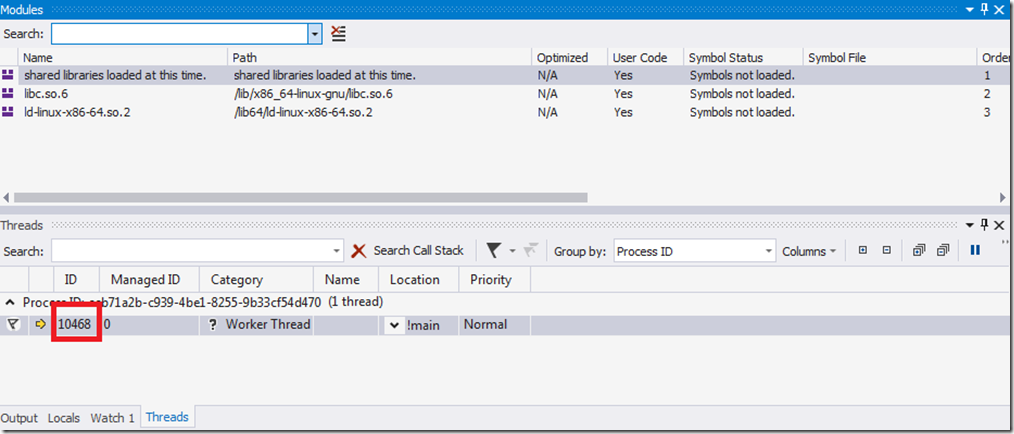The height and width of the screenshot is (434, 1014).
Task: Sort modules by Symbol Status column header
Action: 724,58
